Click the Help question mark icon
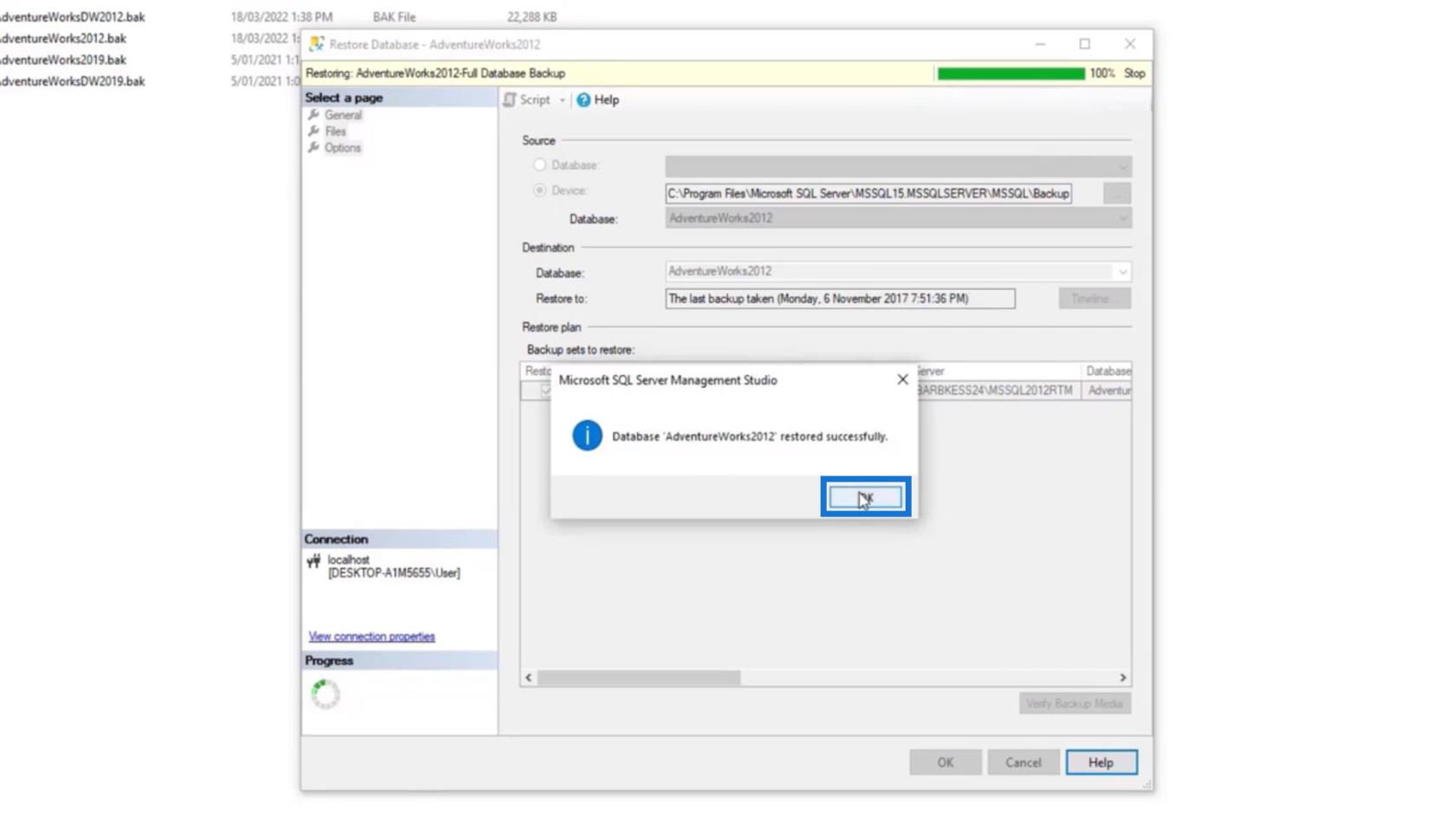 [x=584, y=101]
